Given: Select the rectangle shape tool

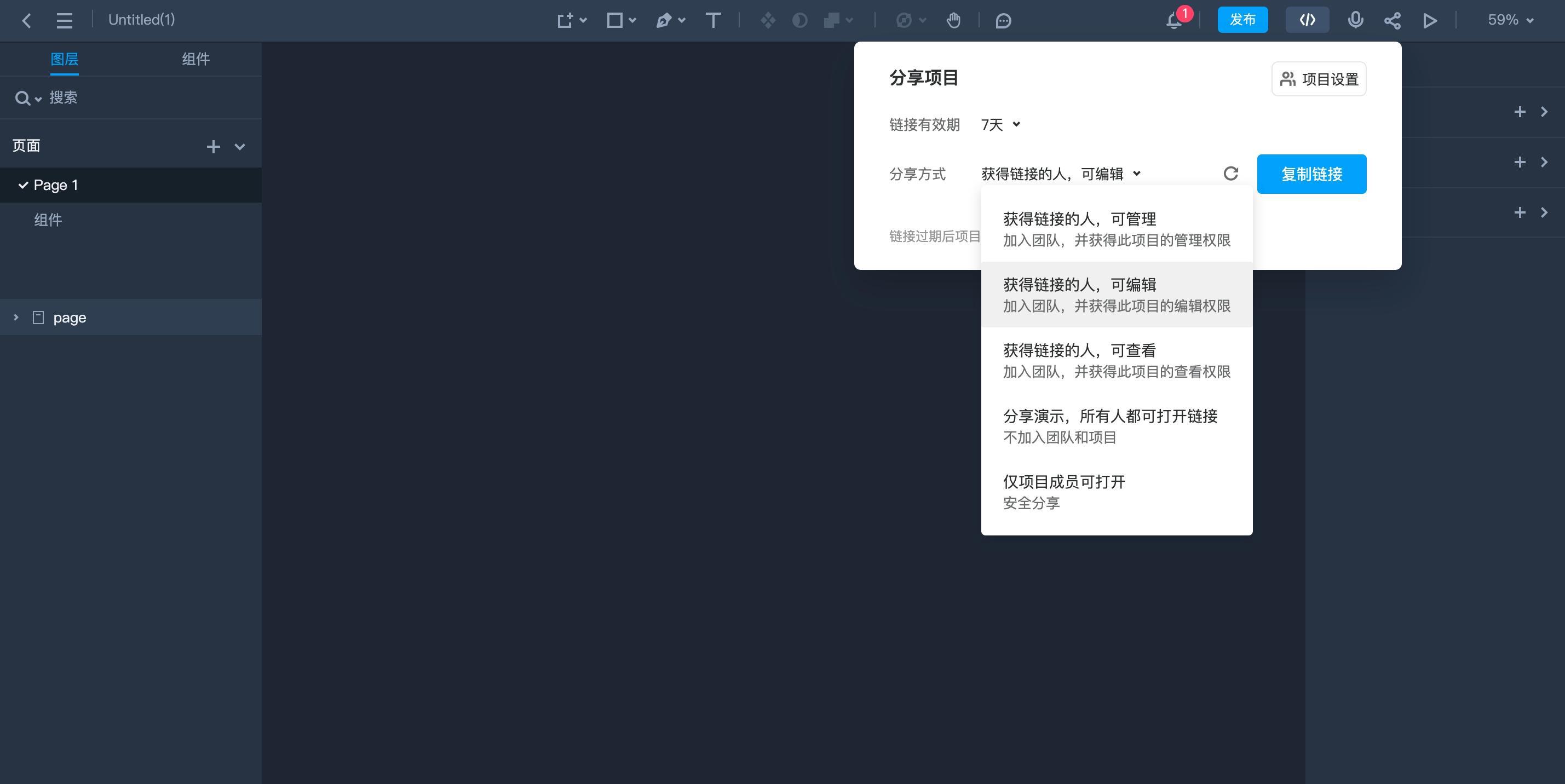Looking at the screenshot, I should click(614, 21).
